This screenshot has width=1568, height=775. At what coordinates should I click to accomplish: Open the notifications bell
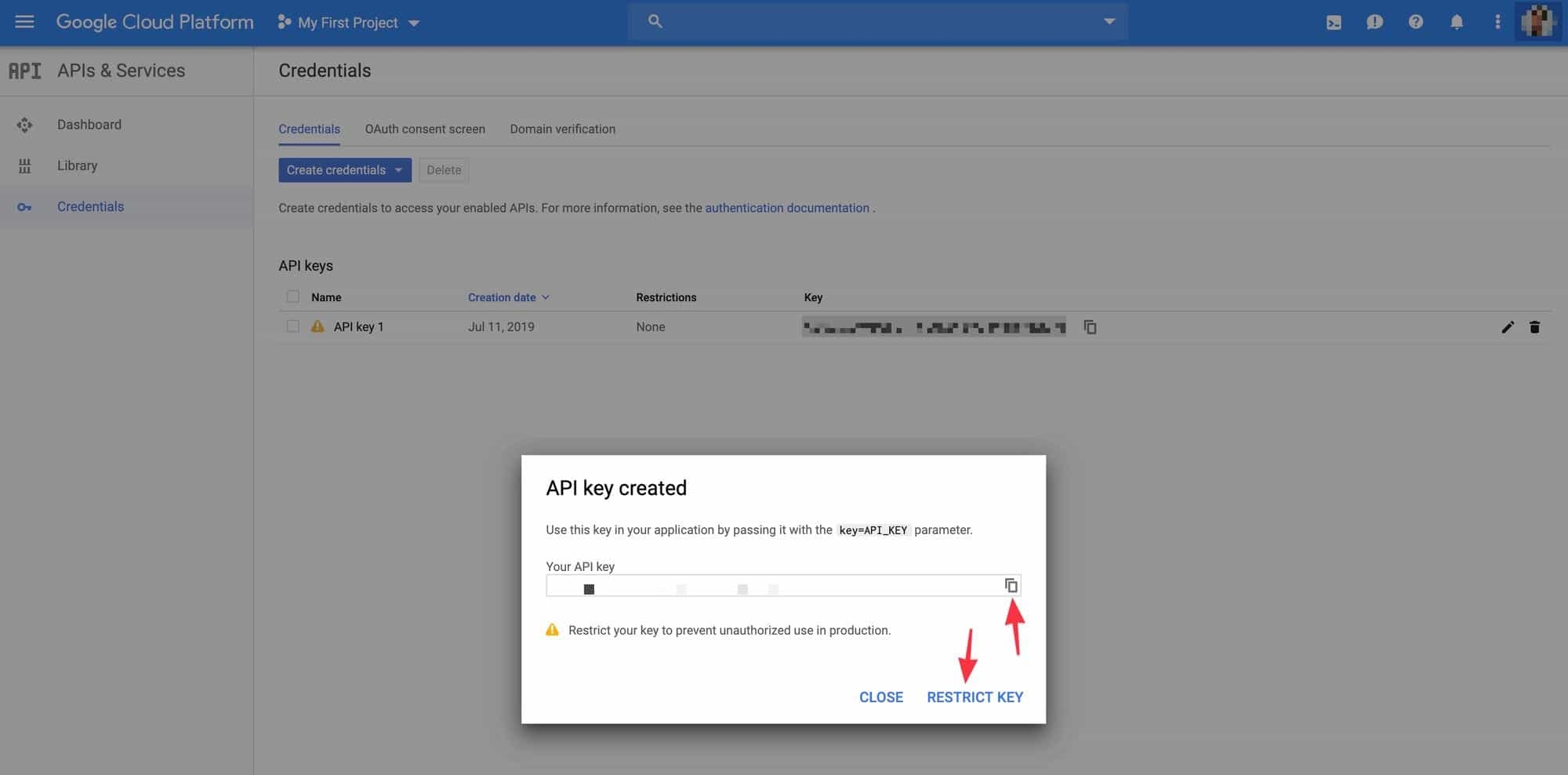[1456, 22]
